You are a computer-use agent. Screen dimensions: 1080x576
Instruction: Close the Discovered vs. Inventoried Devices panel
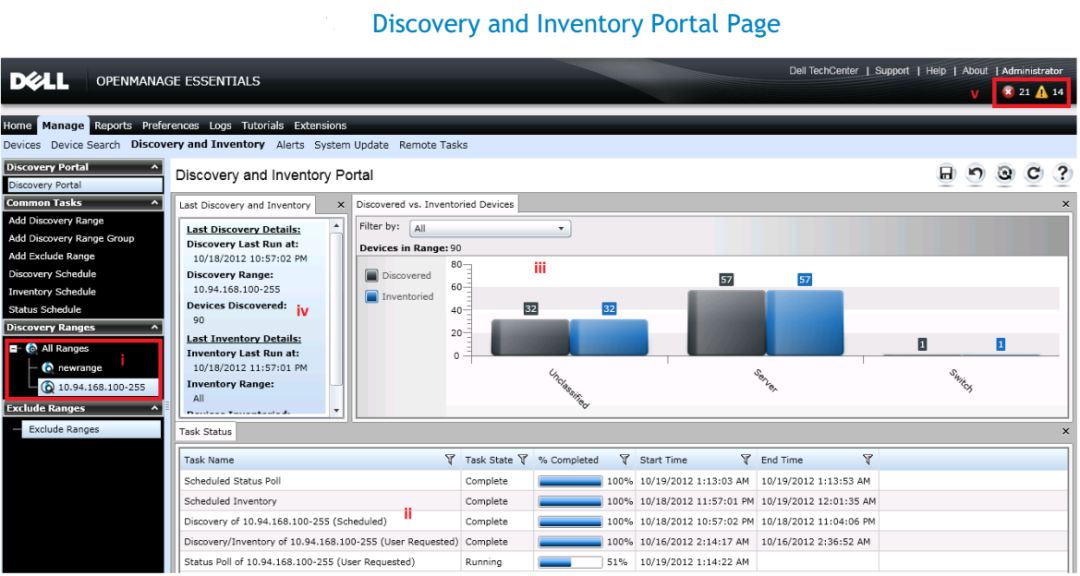coord(1066,204)
